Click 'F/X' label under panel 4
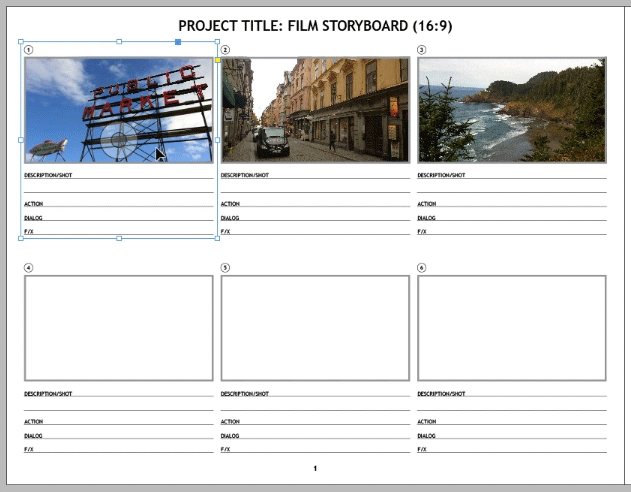The image size is (631, 492). (x=29, y=450)
